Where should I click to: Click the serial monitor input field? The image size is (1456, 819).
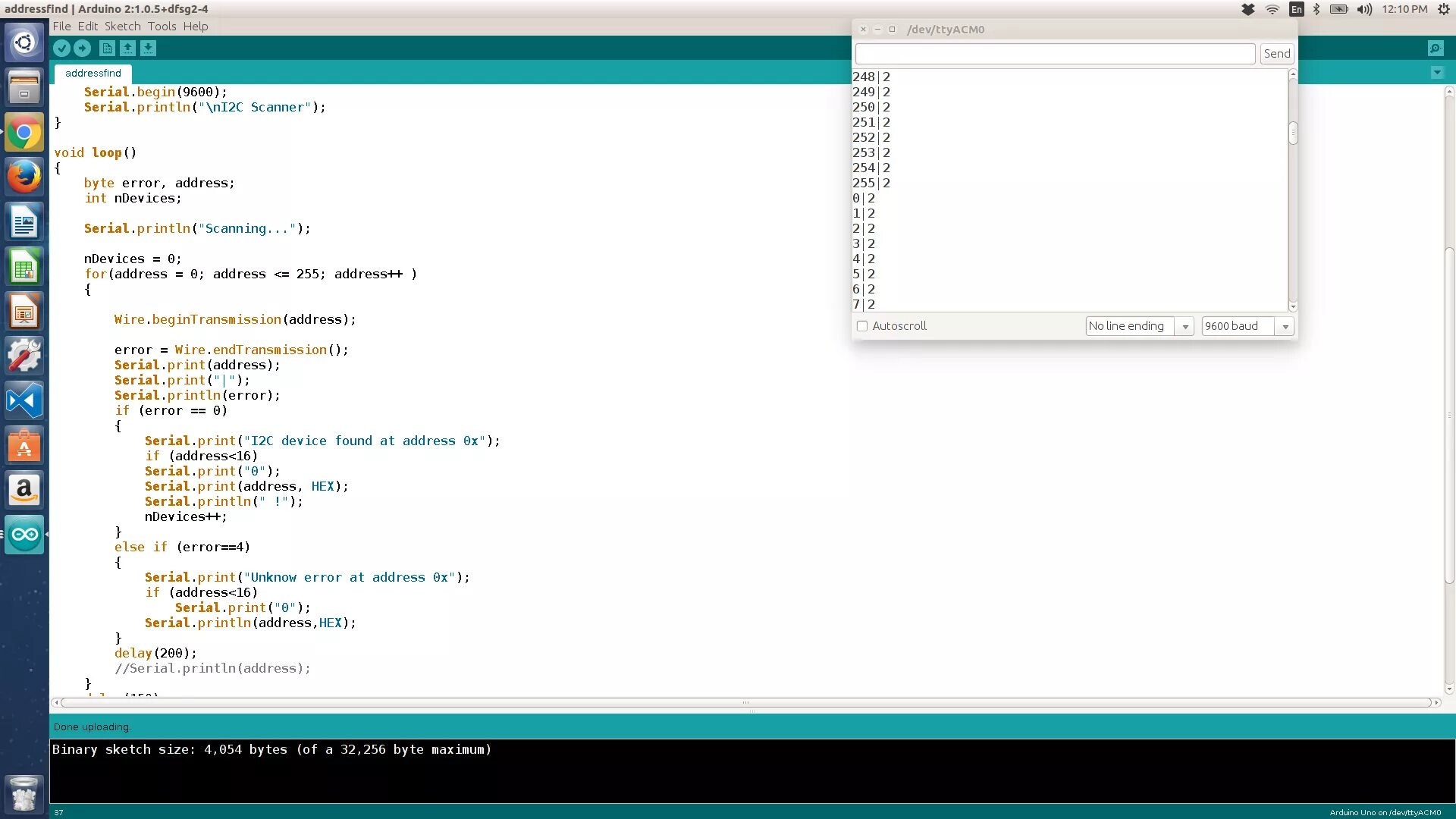coord(1055,54)
